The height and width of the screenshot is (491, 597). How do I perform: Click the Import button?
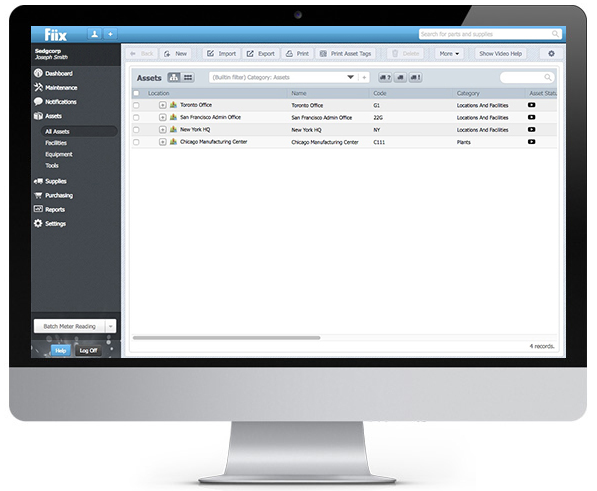[221, 54]
